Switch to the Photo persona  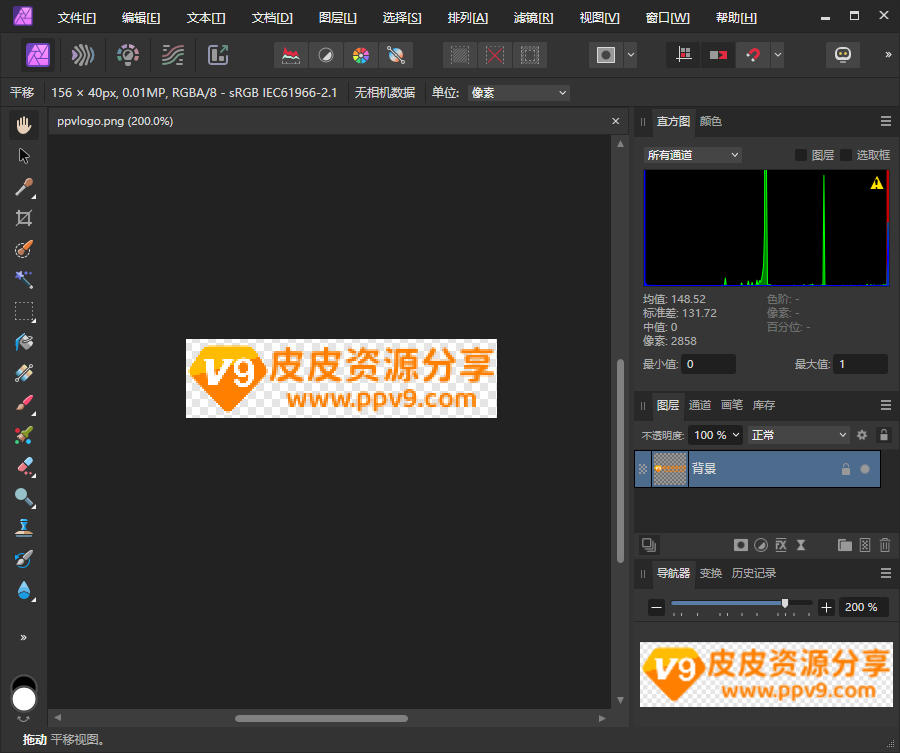(x=38, y=55)
